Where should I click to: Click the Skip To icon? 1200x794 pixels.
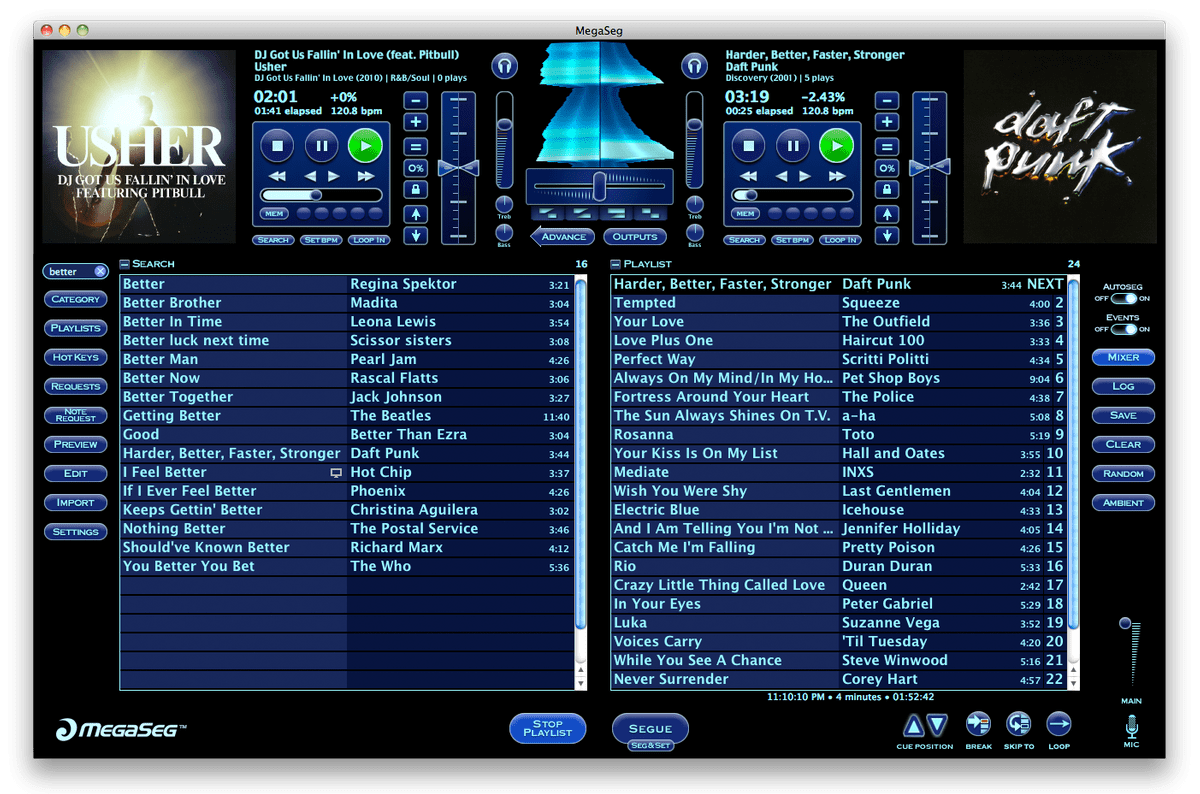point(1018,724)
